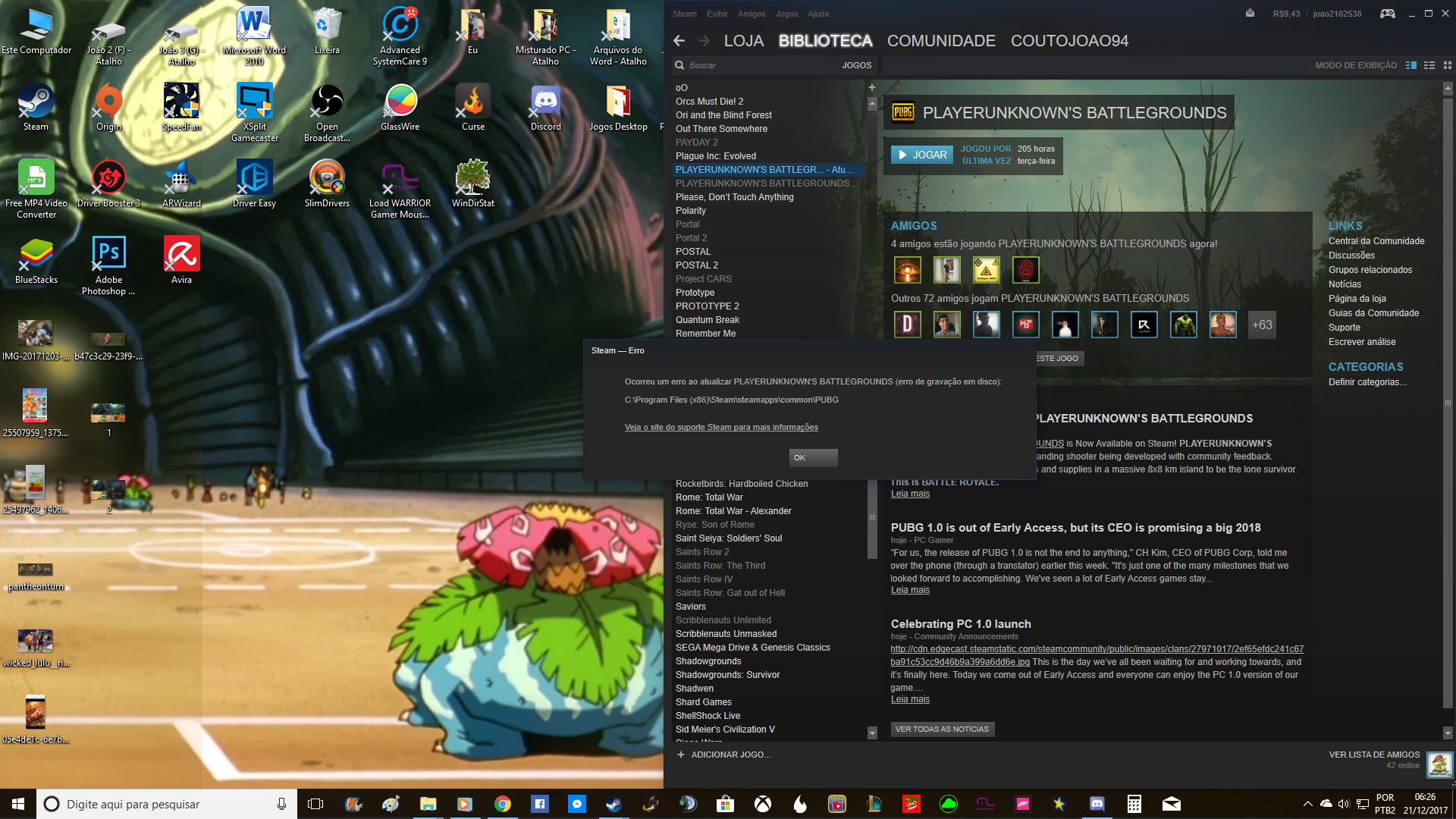Open Task View in taskbar
This screenshot has width=1456, height=819.
(x=315, y=804)
